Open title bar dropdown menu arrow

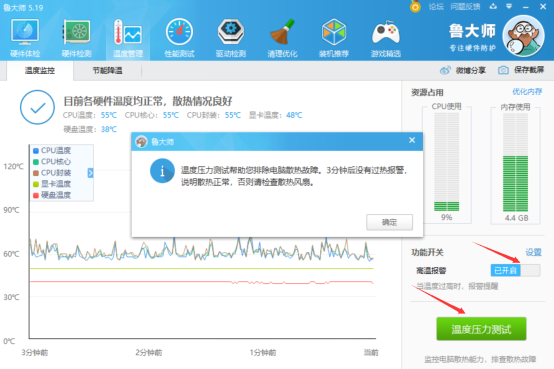(x=509, y=6)
